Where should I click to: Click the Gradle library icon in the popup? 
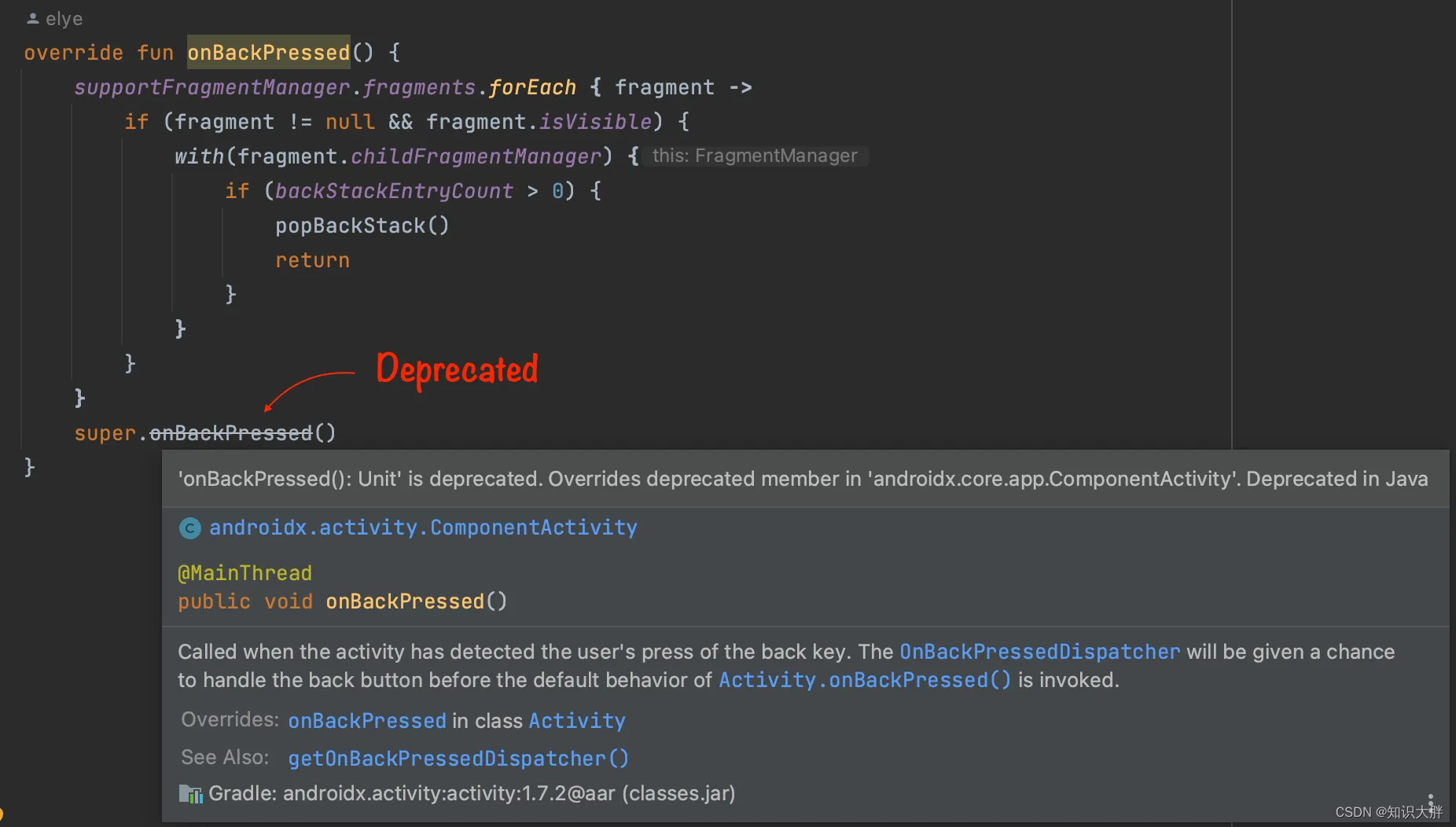(x=189, y=793)
